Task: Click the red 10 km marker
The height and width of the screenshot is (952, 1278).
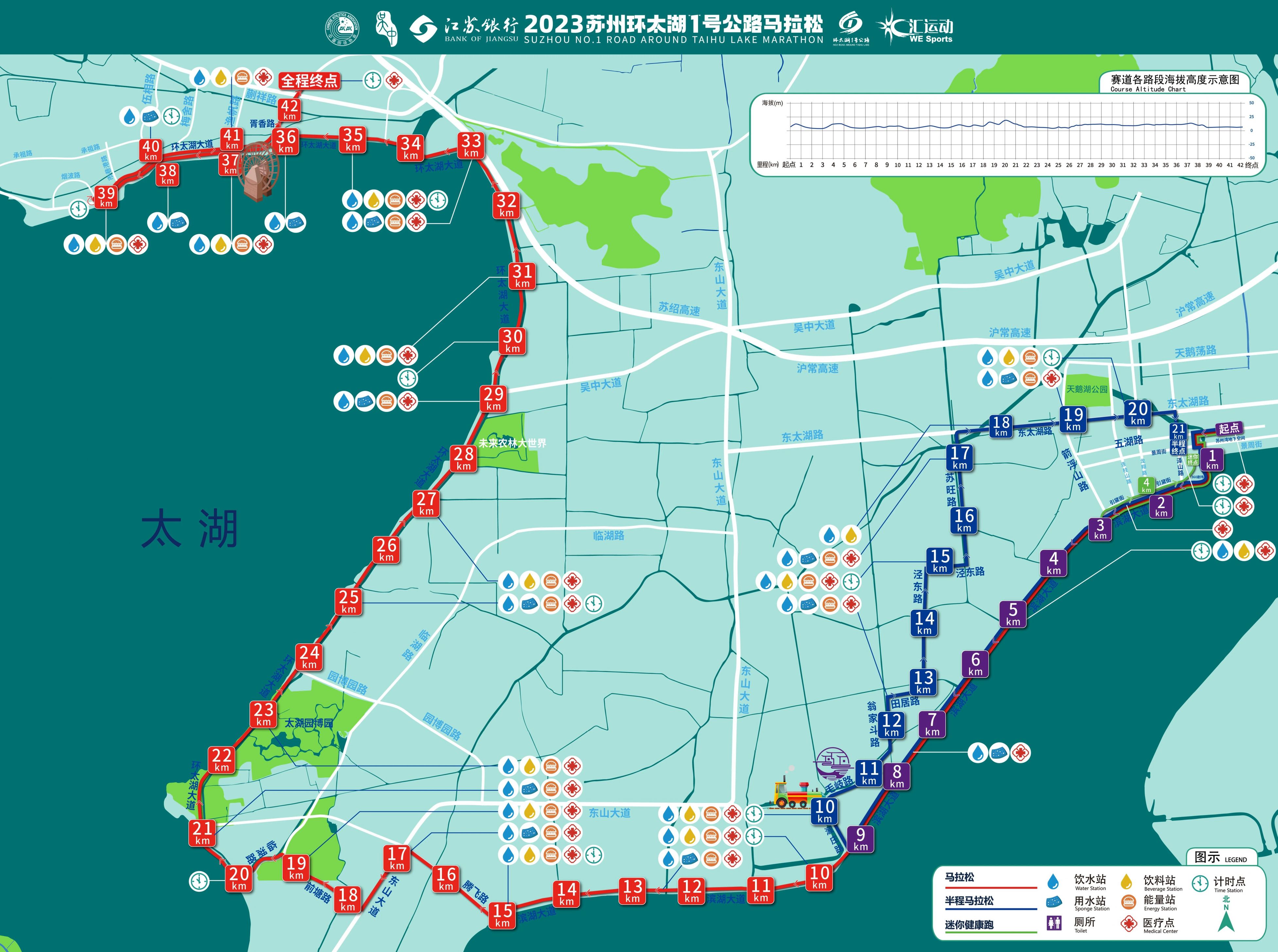Action: coord(819,878)
